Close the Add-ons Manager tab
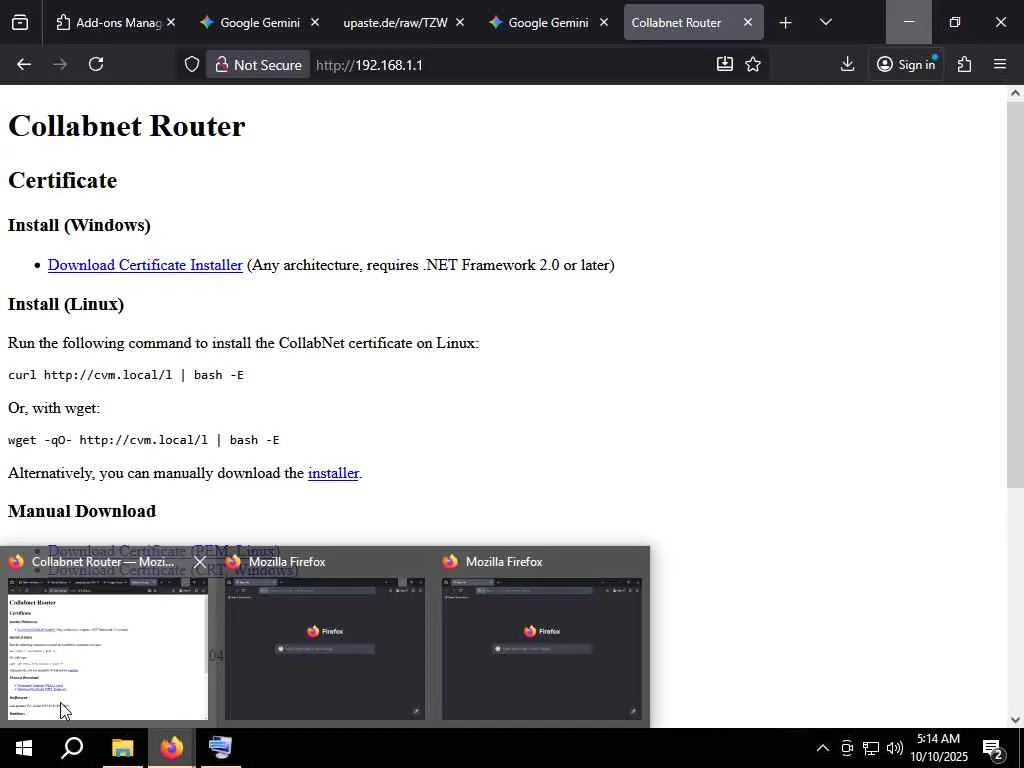1024x768 pixels. coord(170,22)
